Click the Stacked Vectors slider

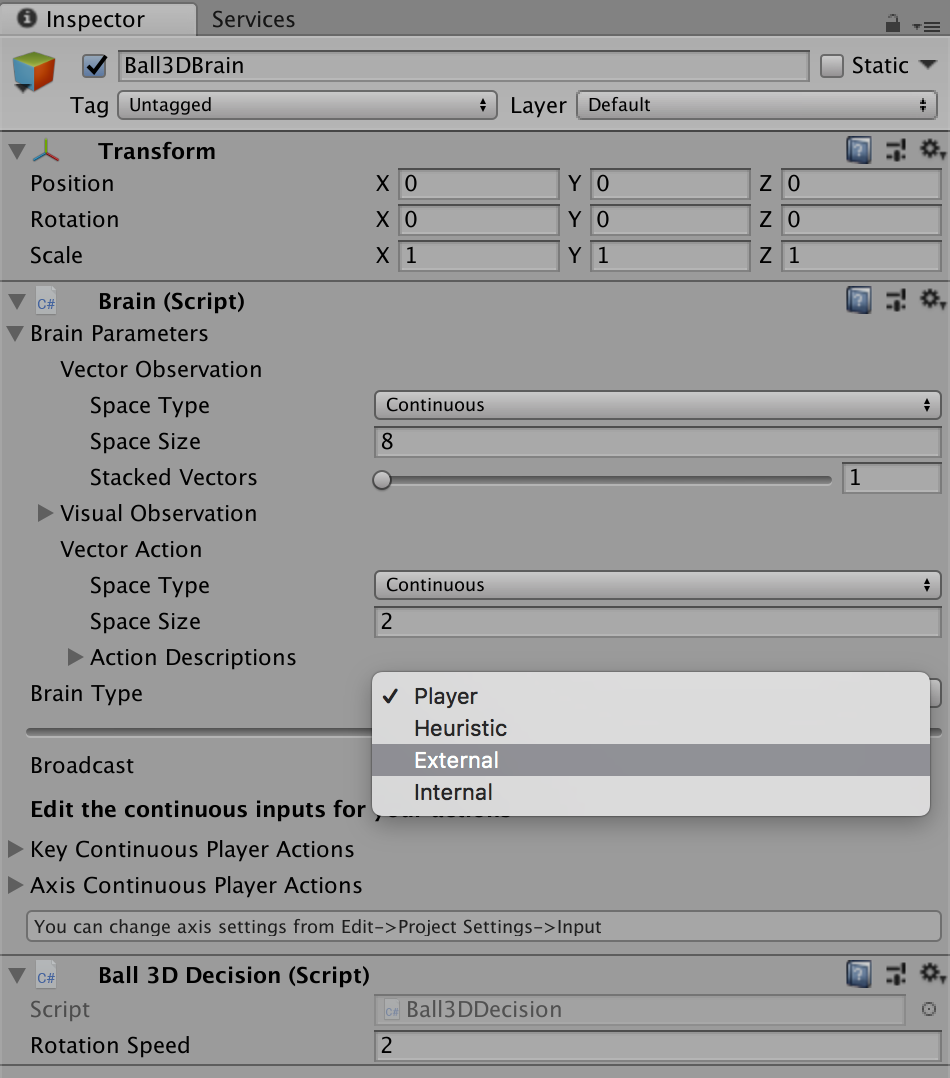point(606,479)
